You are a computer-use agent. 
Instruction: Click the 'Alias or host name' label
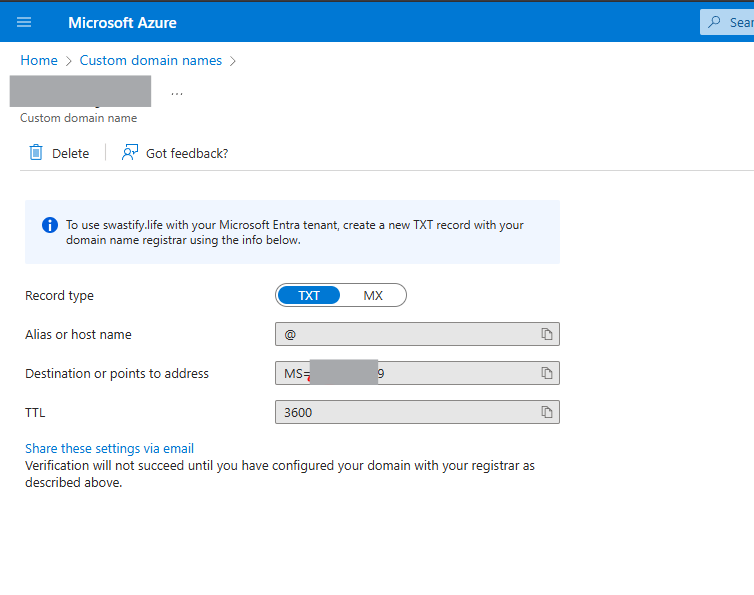78,334
